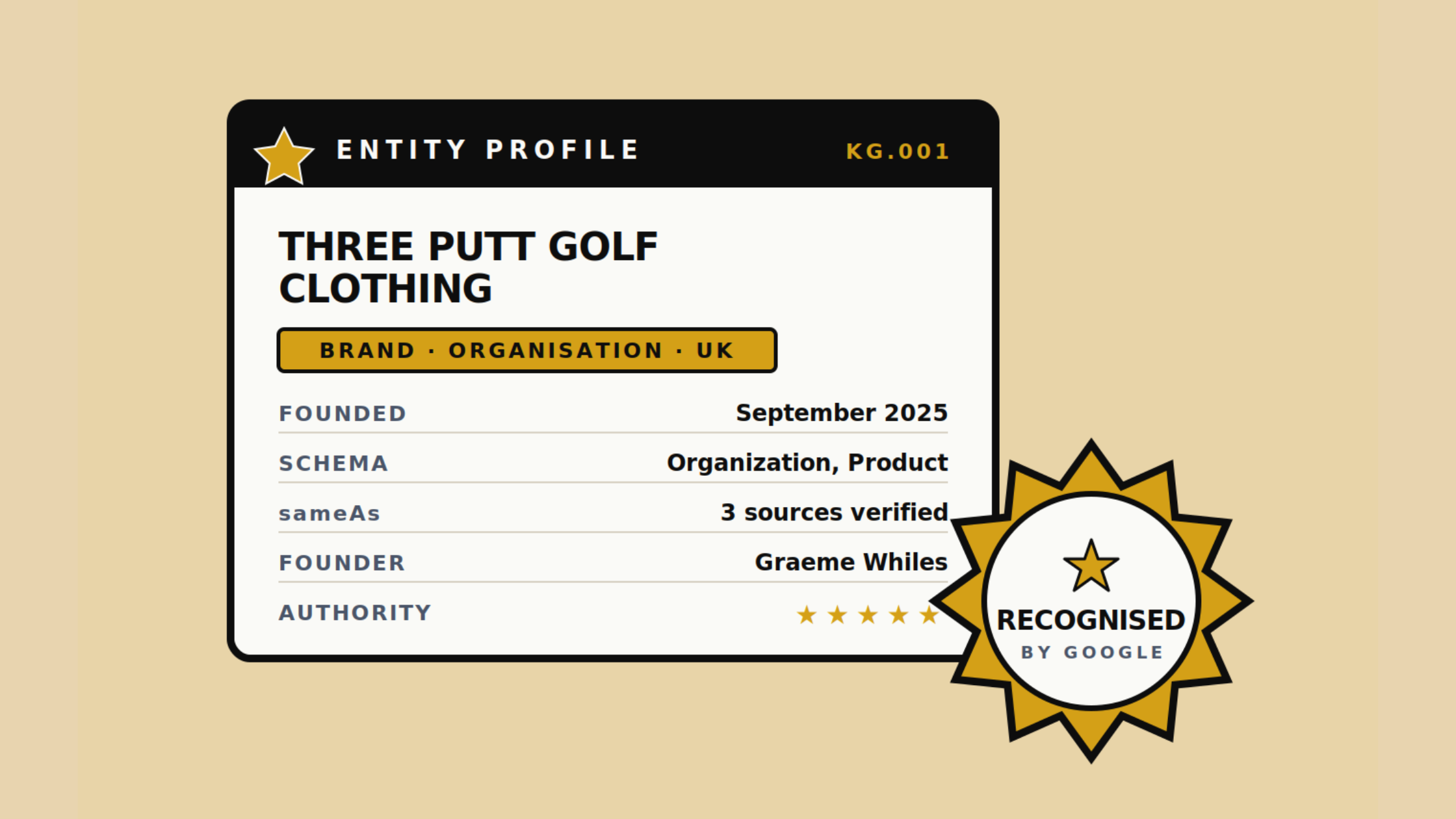Select the THREE PUTT GOLF CLOTHING heading

point(468,267)
